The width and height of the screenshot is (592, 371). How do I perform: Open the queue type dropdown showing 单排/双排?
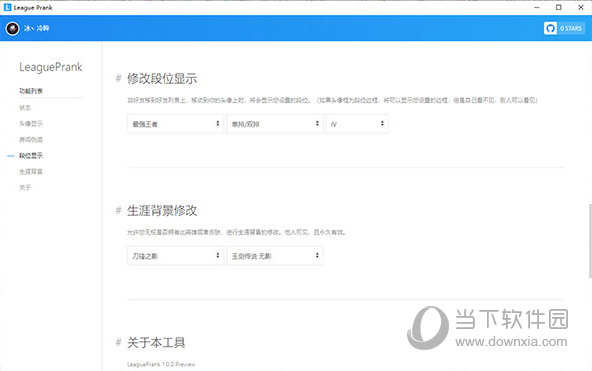tap(275, 124)
